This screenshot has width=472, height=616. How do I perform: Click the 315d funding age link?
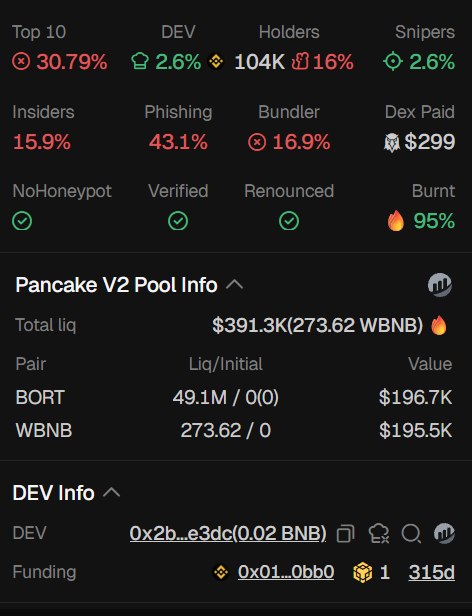click(x=432, y=572)
